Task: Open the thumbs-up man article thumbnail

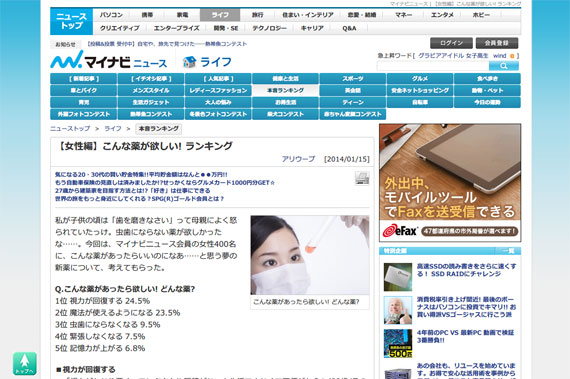Action: [398, 310]
